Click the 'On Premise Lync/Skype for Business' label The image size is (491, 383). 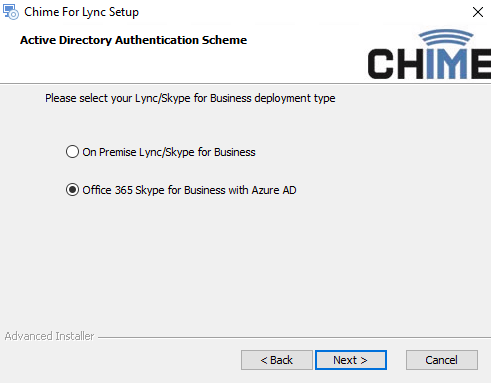(169, 152)
